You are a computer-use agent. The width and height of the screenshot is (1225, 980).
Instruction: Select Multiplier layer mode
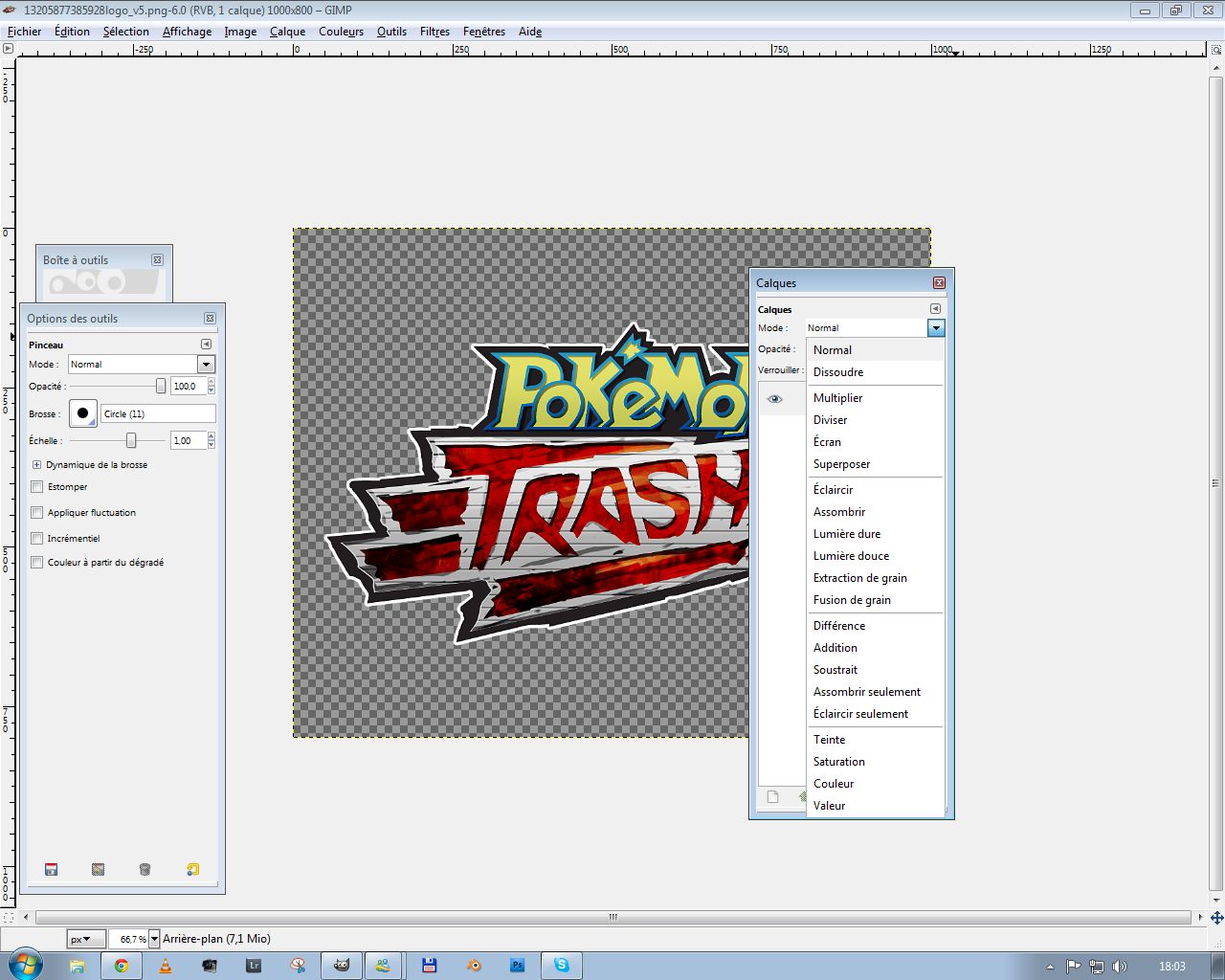pyautogui.click(x=876, y=398)
